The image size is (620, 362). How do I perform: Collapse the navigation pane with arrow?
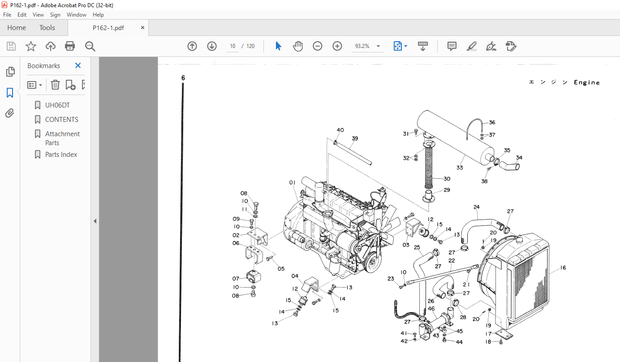pyautogui.click(x=95, y=221)
